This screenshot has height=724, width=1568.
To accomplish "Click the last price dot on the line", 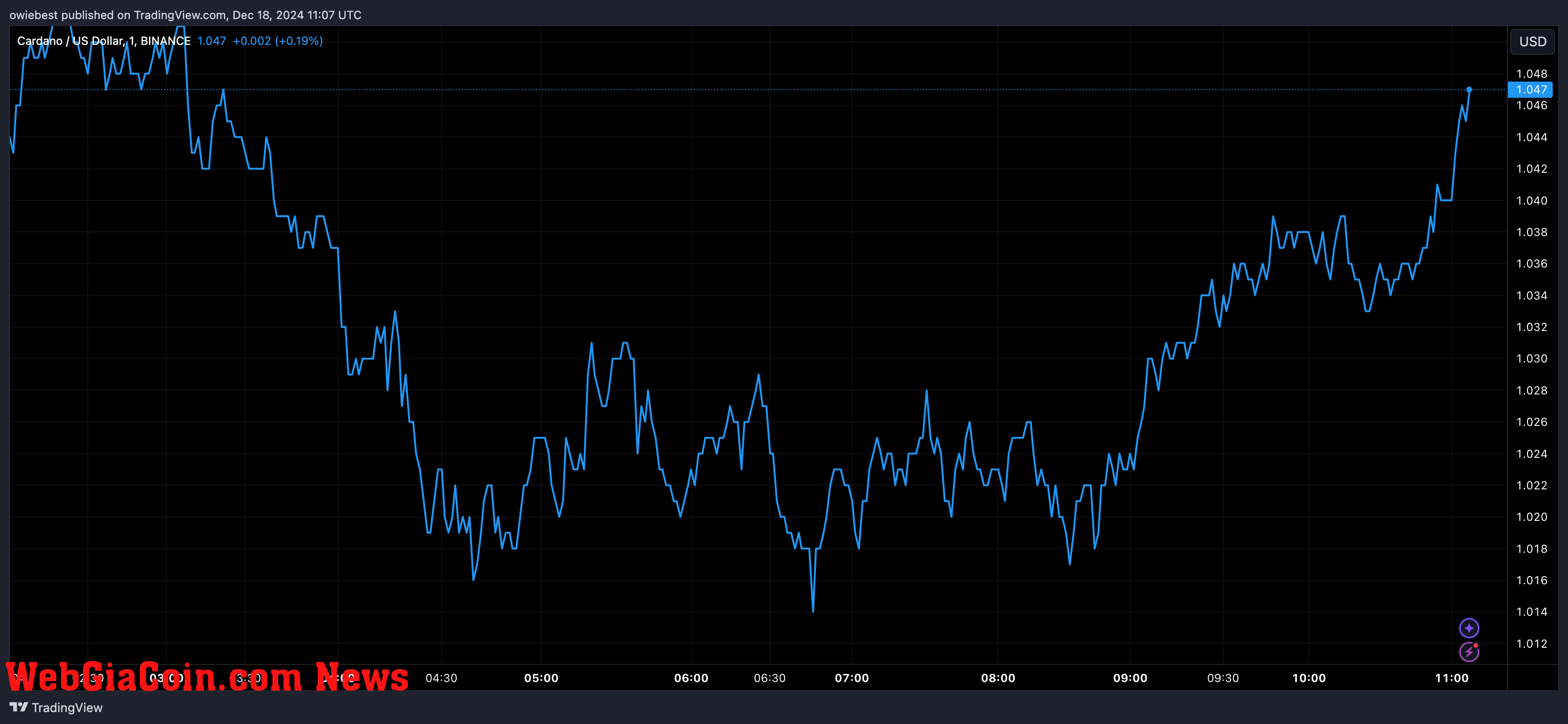I will pyautogui.click(x=1469, y=90).
